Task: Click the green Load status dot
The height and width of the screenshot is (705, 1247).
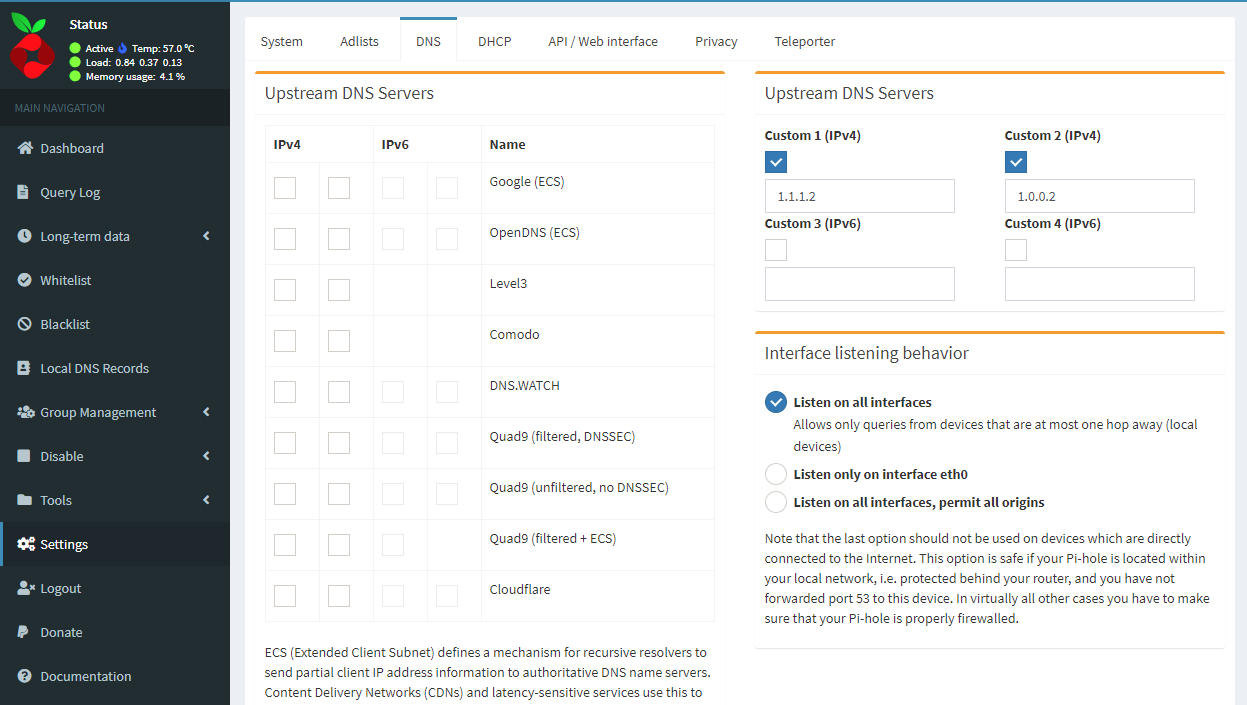Action: (x=75, y=62)
